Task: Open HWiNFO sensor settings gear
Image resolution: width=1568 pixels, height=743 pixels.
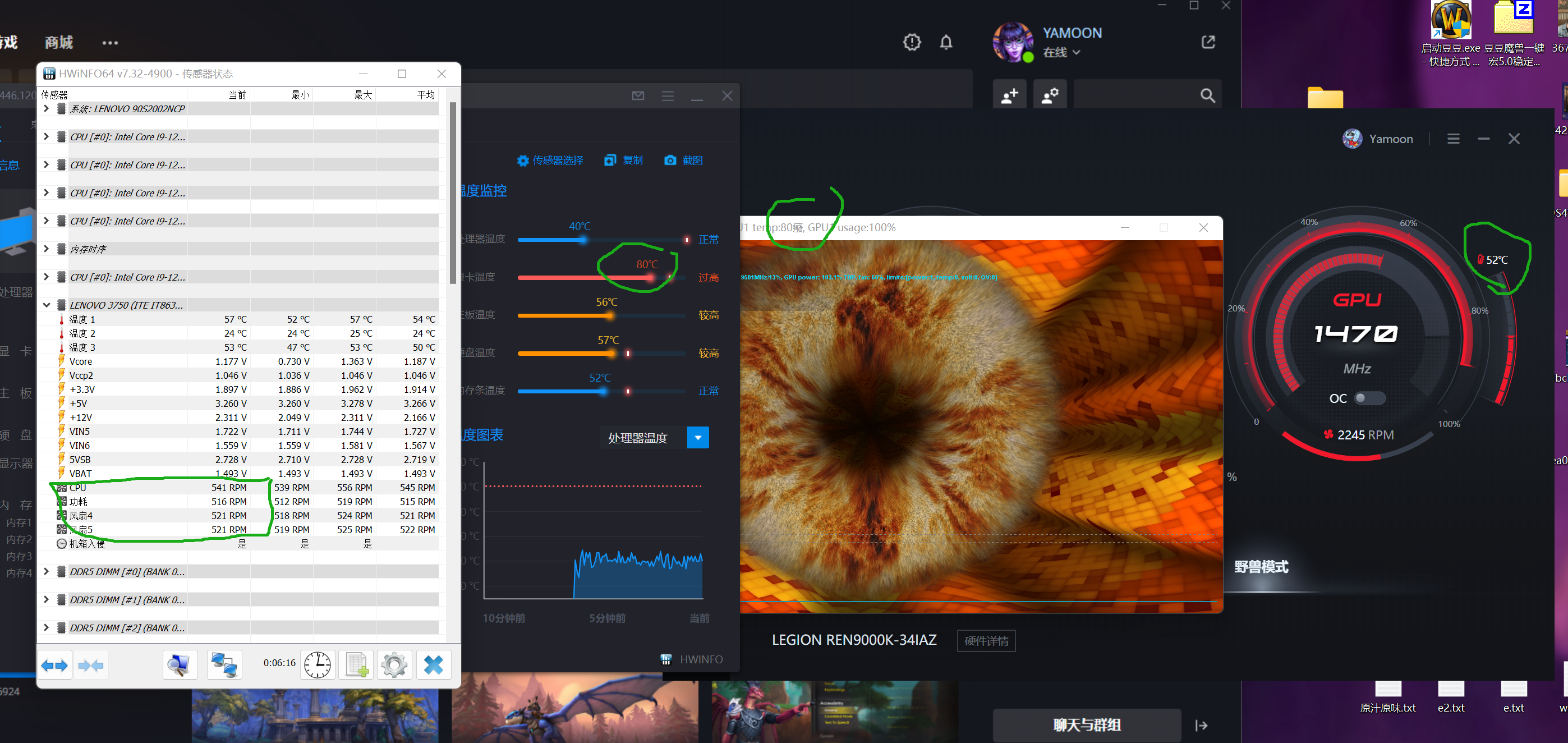Action: tap(394, 665)
